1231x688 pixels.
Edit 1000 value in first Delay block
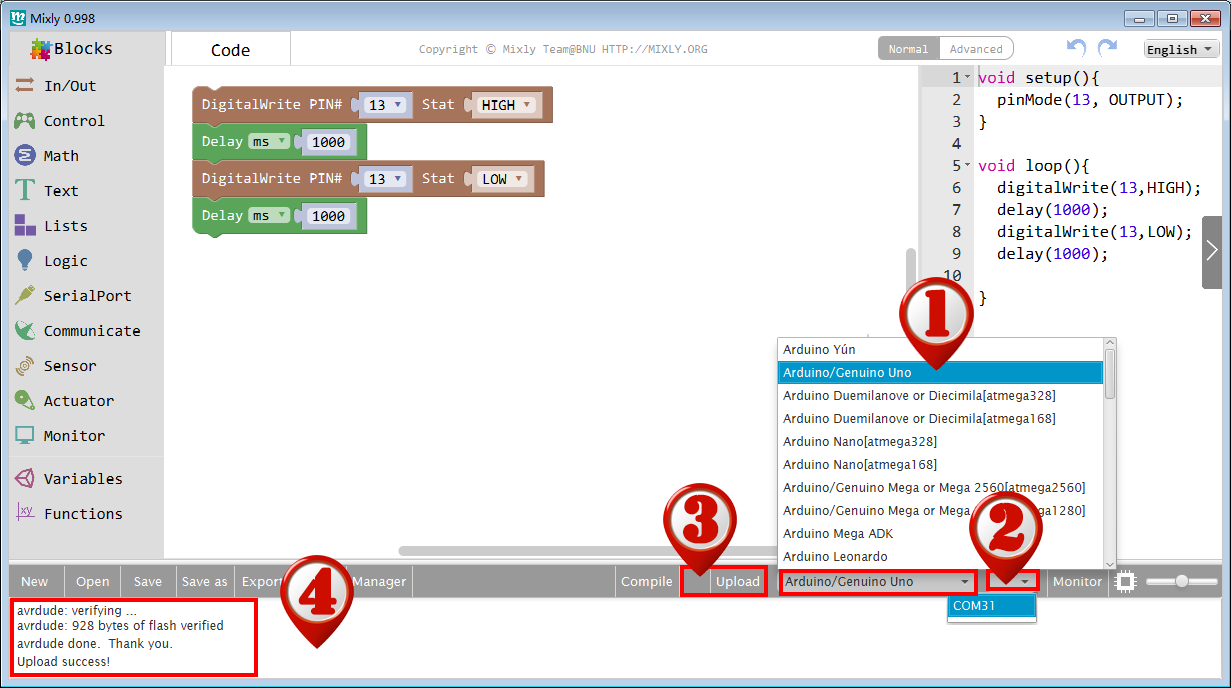pyautogui.click(x=328, y=142)
